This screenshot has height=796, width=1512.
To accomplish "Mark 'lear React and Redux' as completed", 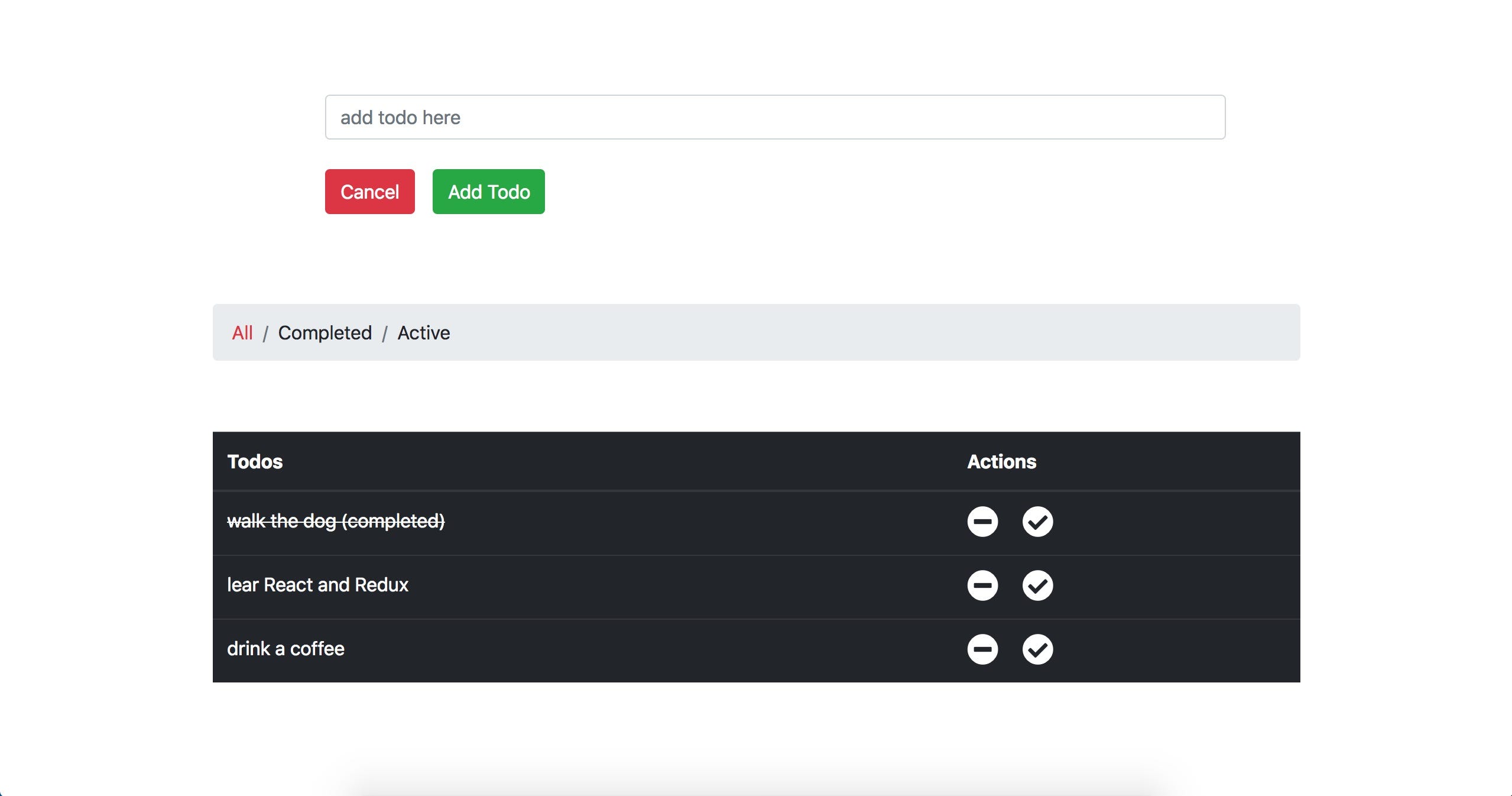I will coord(1037,585).
